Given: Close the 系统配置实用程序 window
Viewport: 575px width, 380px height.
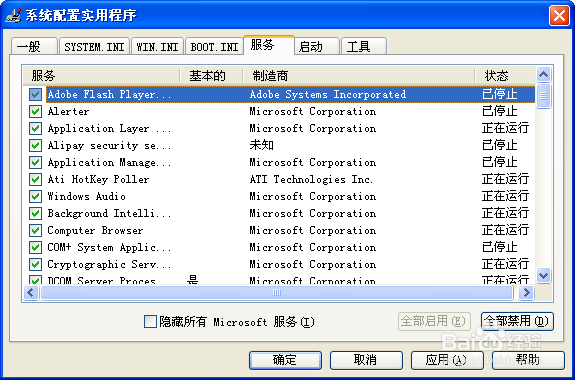Looking at the screenshot, I should 559,16.
